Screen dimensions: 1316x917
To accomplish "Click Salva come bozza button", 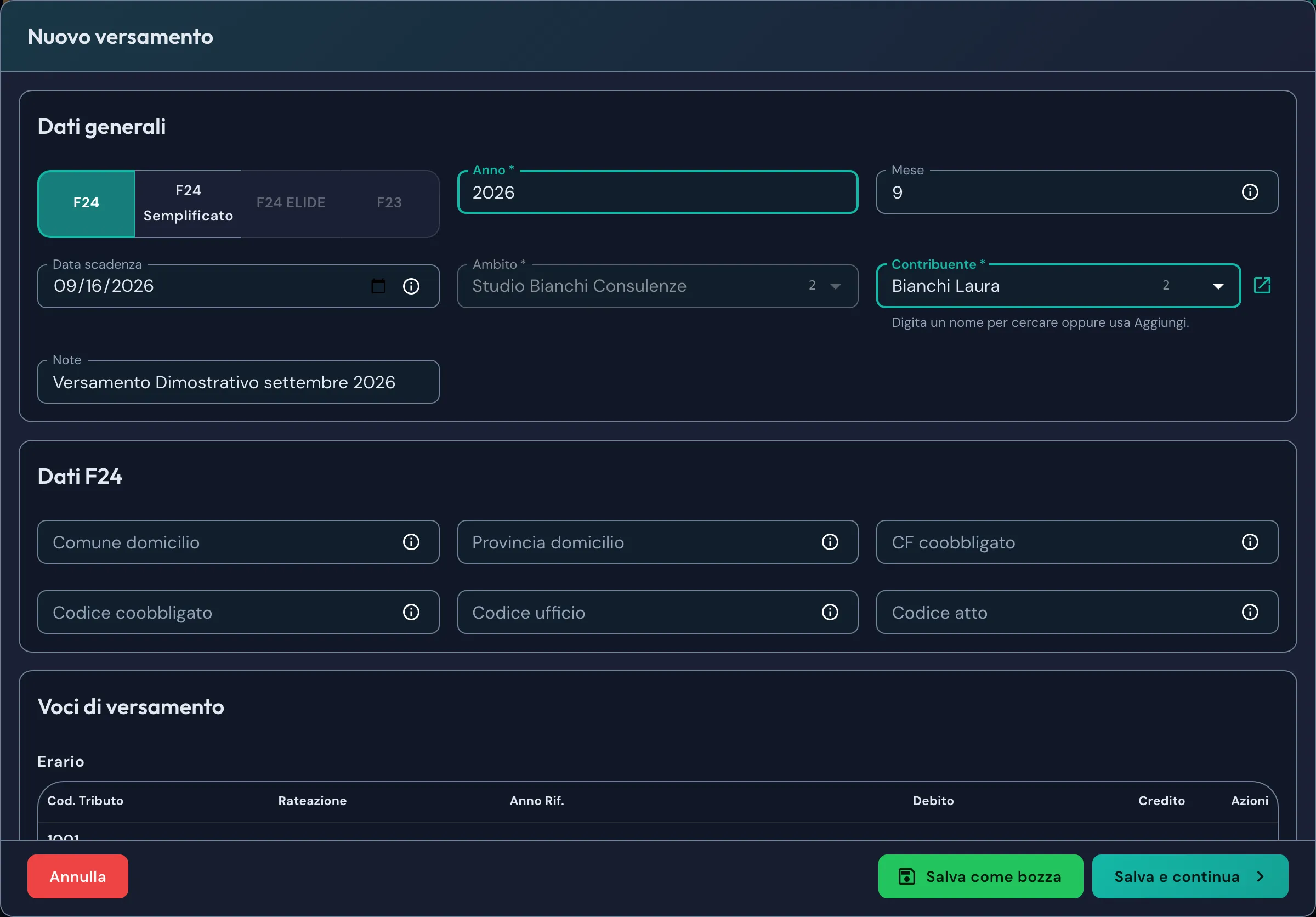I will pyautogui.click(x=980, y=876).
